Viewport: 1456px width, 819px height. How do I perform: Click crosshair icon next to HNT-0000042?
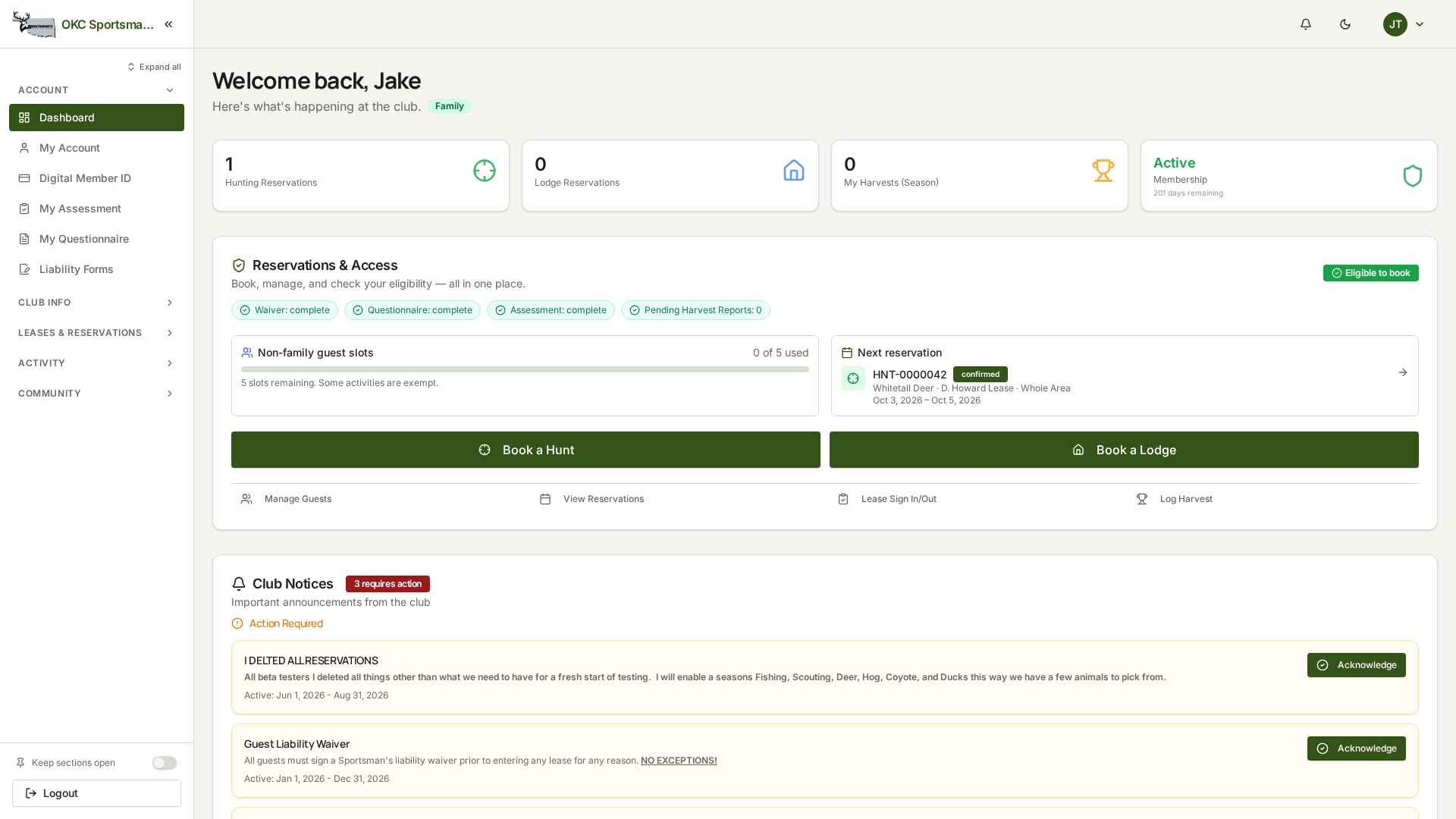[x=853, y=378]
